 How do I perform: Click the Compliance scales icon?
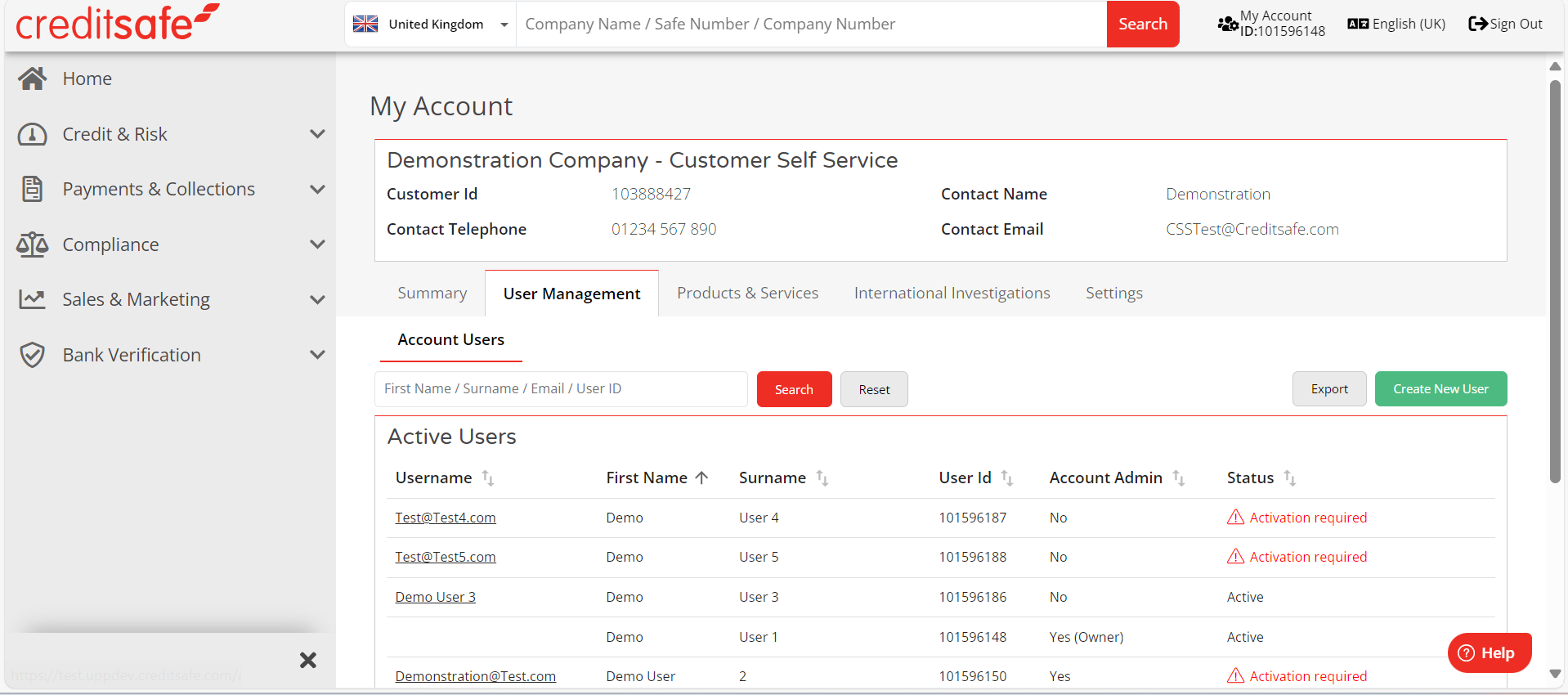tap(33, 244)
